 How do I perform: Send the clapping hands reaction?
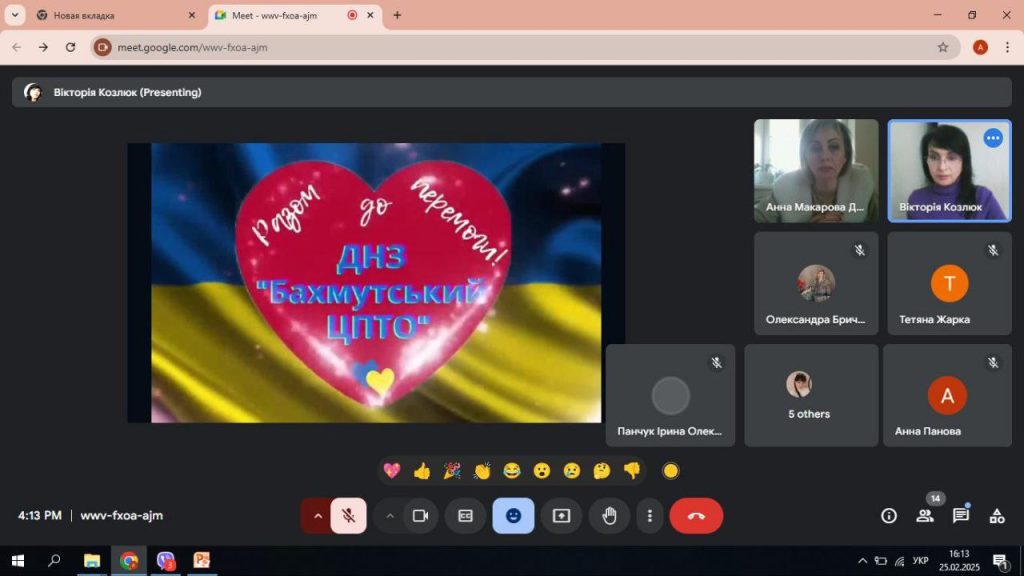(x=482, y=471)
